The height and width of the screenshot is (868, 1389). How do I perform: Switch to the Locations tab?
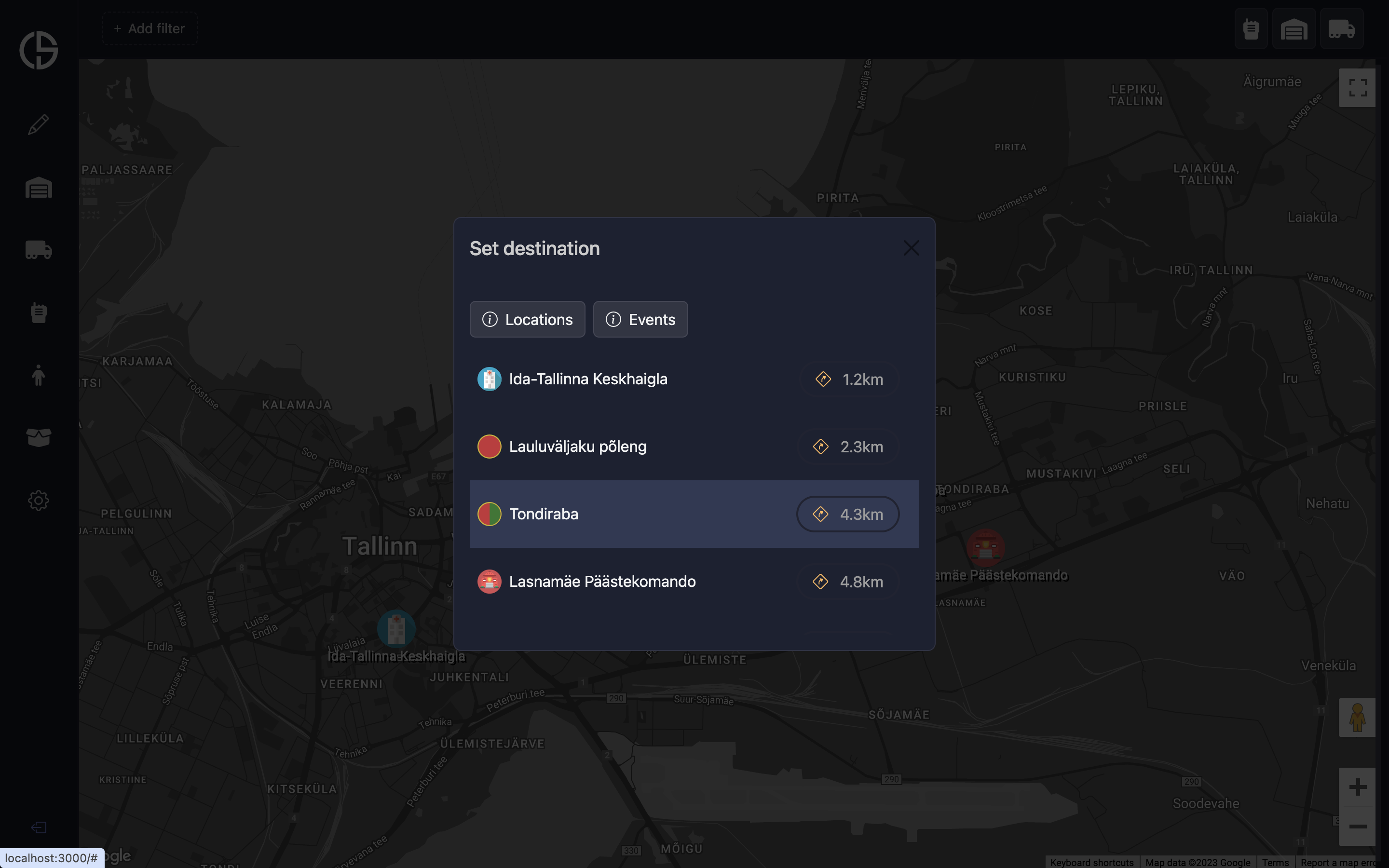pyautogui.click(x=527, y=319)
